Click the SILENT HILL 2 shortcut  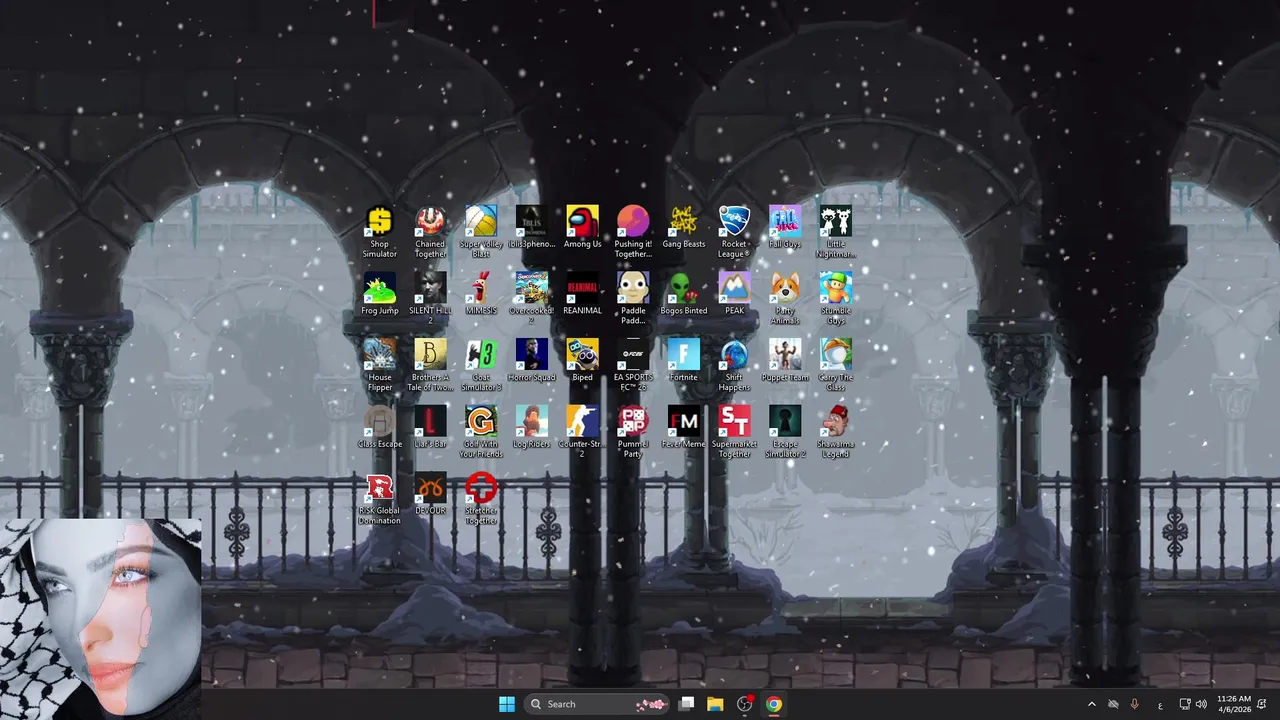431,299
